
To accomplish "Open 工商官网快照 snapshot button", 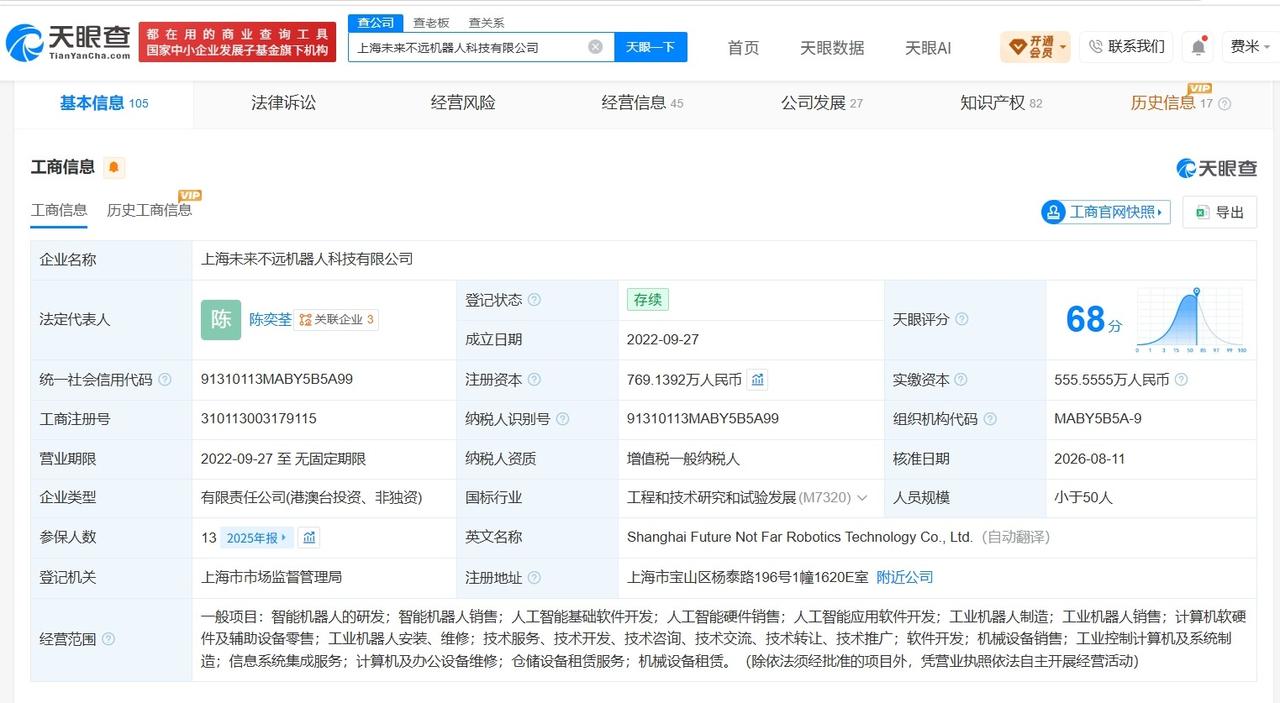I will pyautogui.click(x=1105, y=212).
